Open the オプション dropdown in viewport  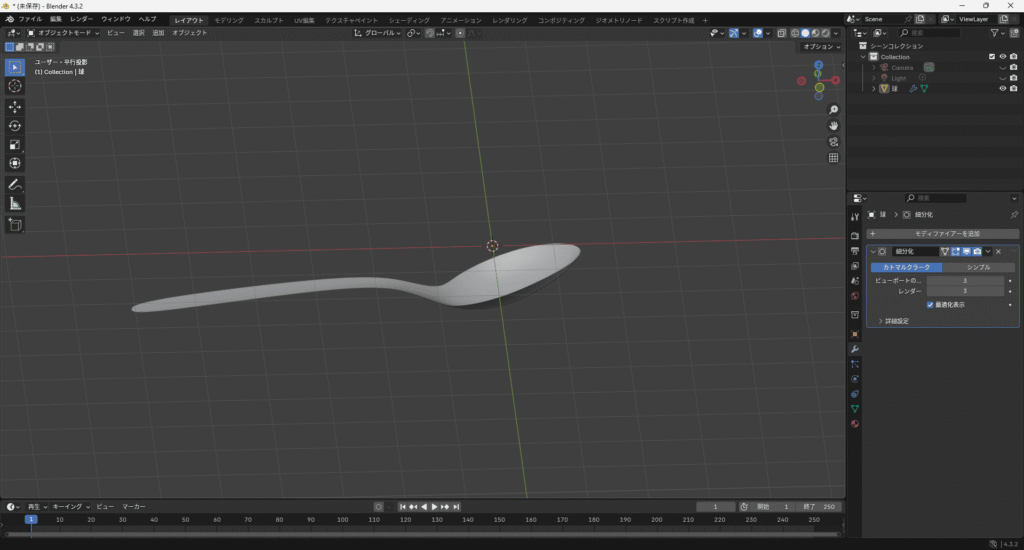[822, 46]
